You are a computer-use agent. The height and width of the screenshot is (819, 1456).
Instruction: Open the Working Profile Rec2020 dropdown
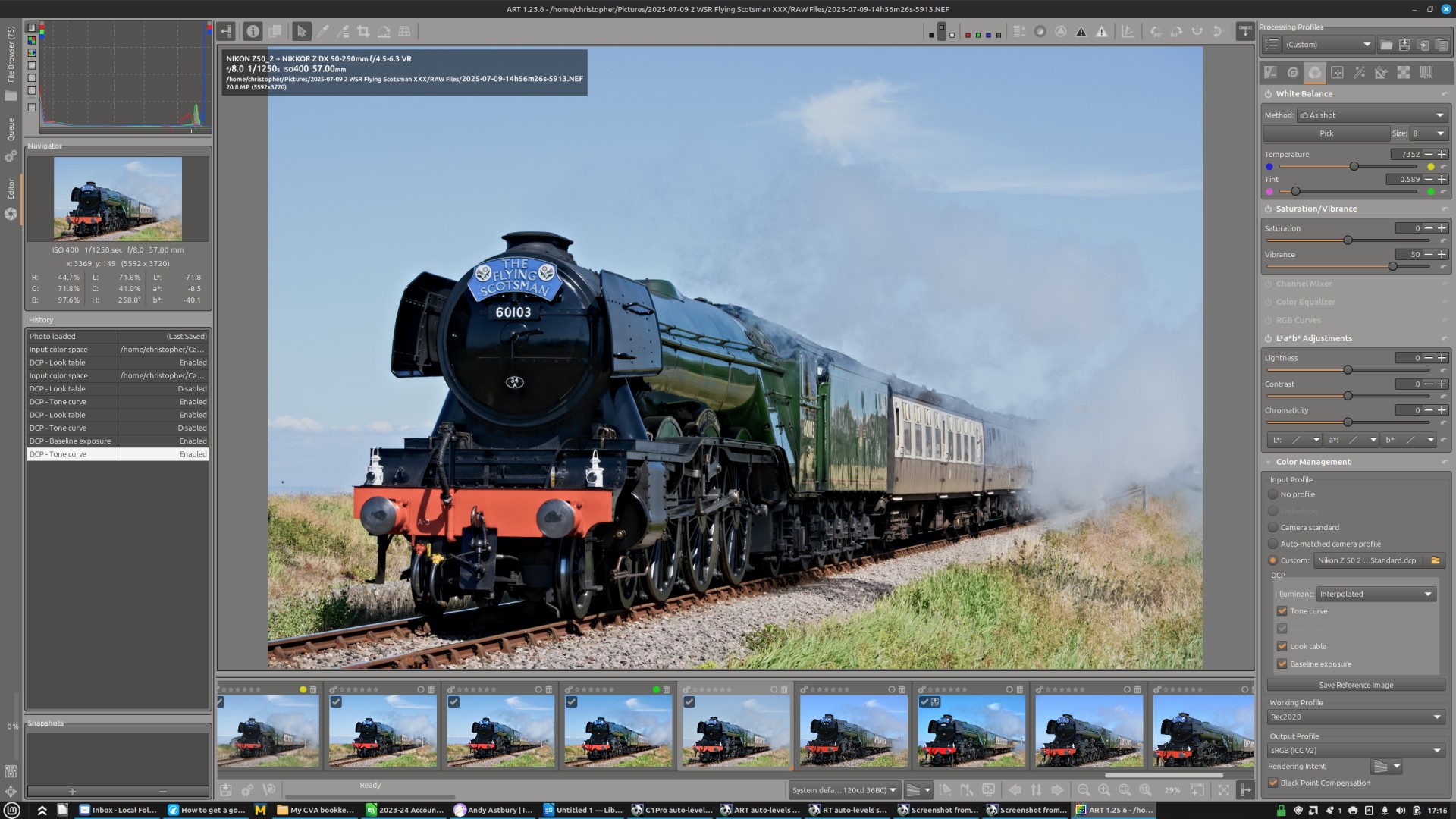[x=1355, y=717]
